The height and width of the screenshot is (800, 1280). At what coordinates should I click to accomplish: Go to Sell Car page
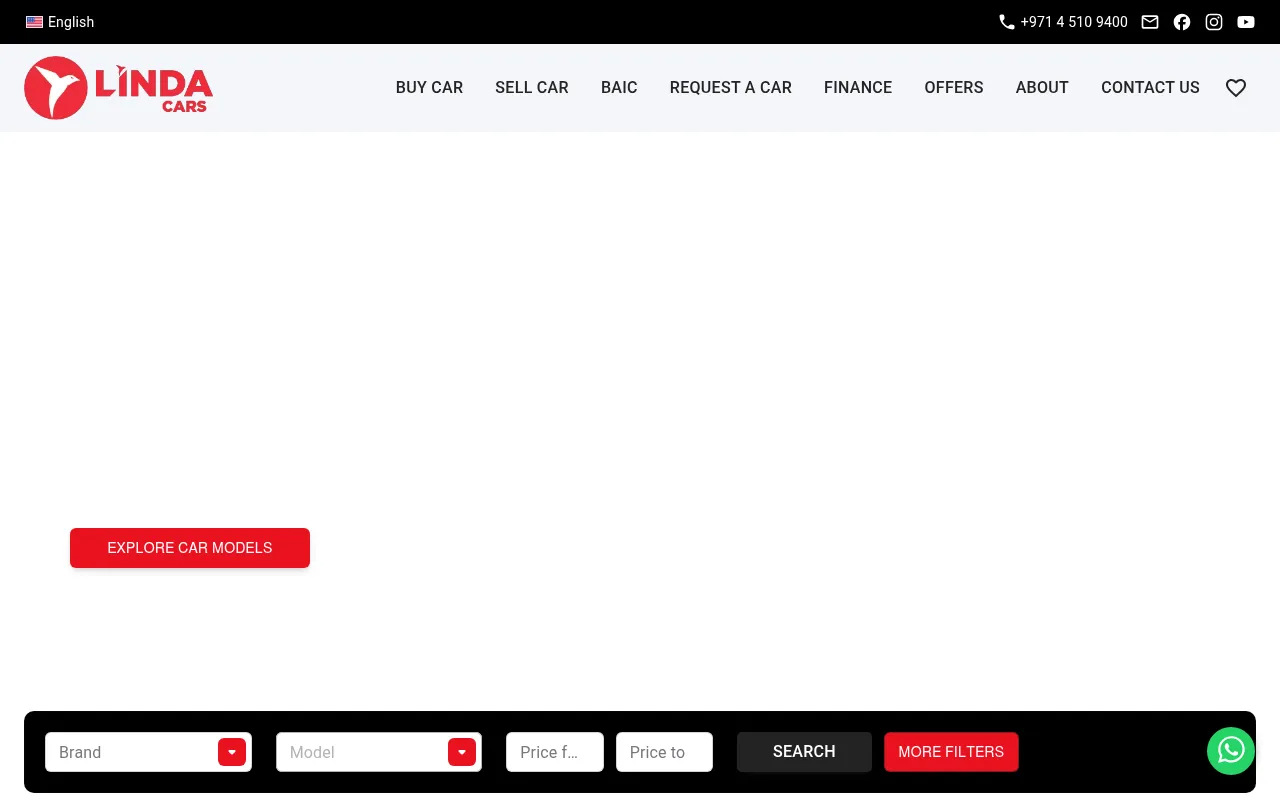(532, 88)
